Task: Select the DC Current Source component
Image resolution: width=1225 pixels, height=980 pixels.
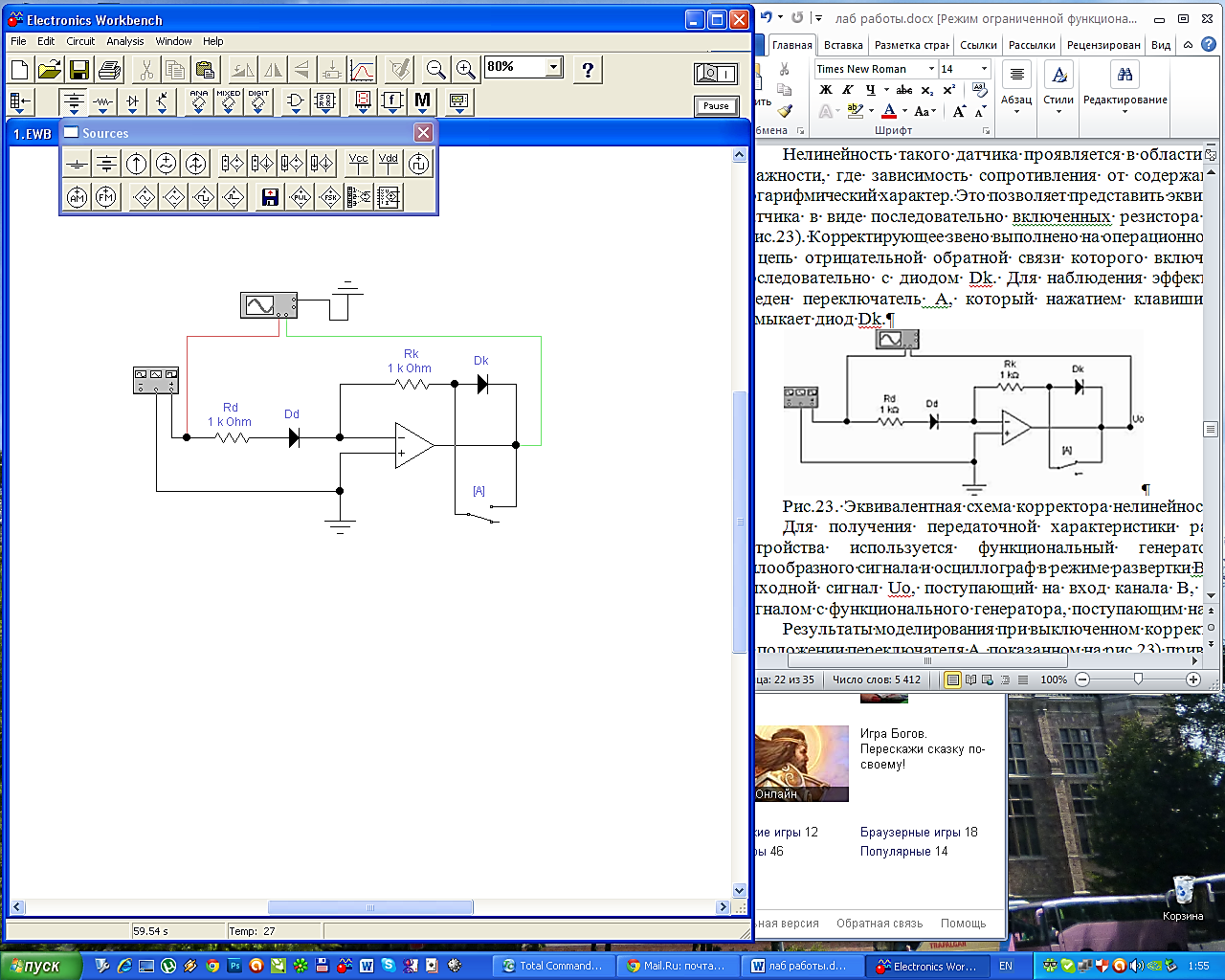Action: tap(136, 164)
